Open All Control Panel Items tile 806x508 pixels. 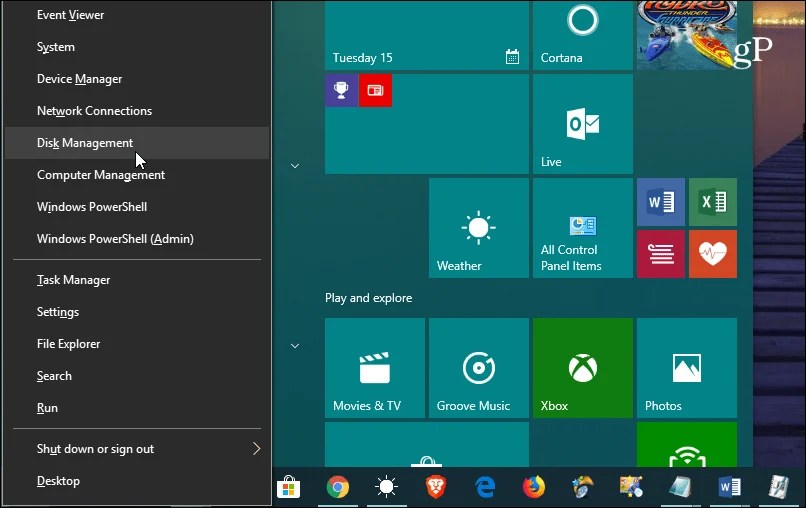pos(583,228)
